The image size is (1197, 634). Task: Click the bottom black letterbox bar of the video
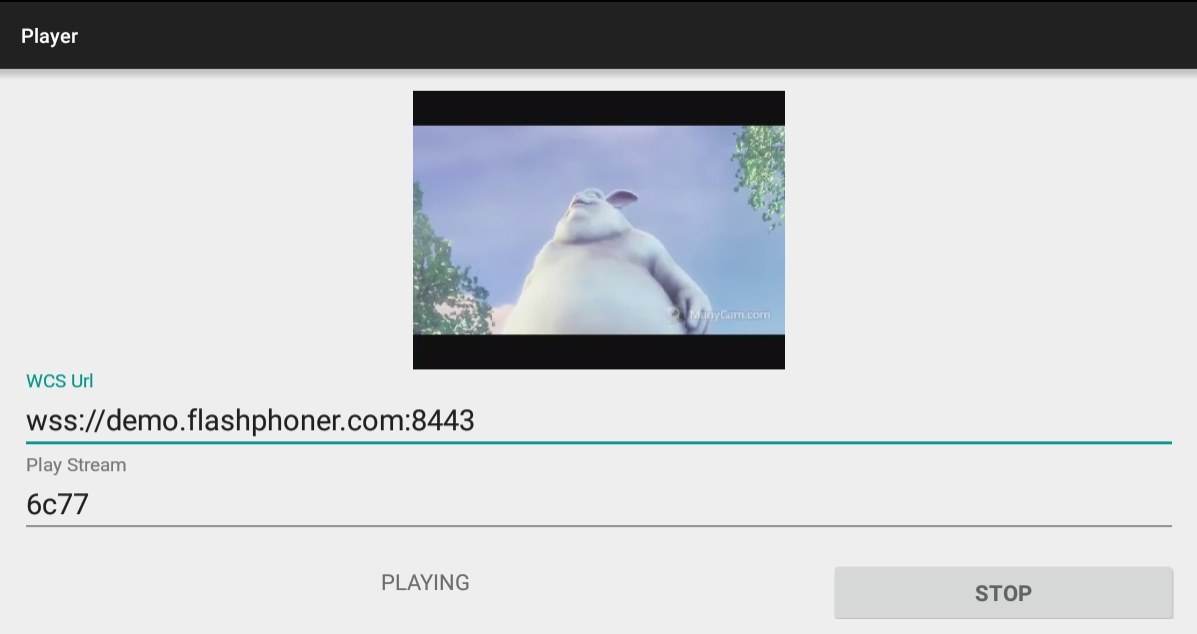pos(598,351)
